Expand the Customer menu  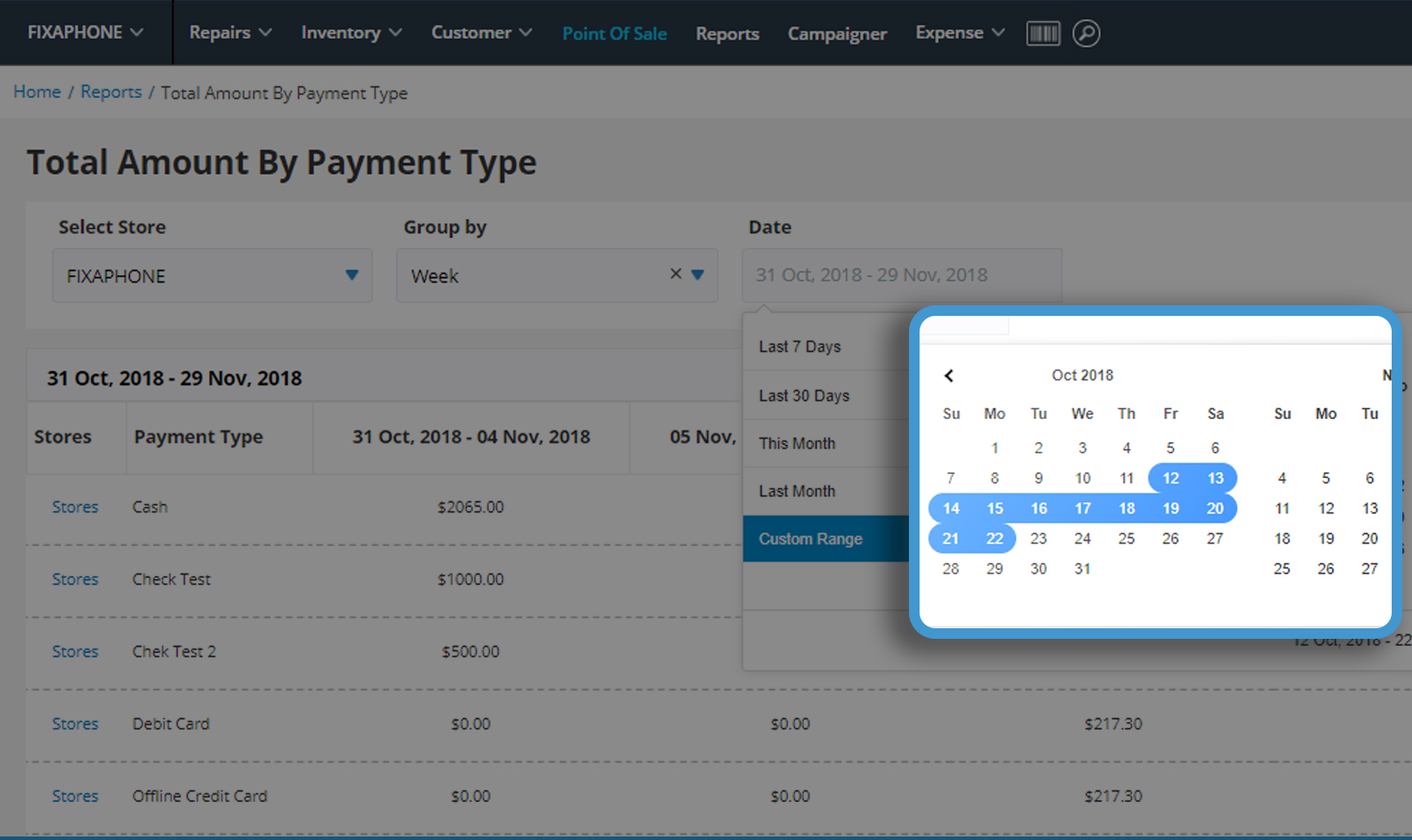point(482,33)
